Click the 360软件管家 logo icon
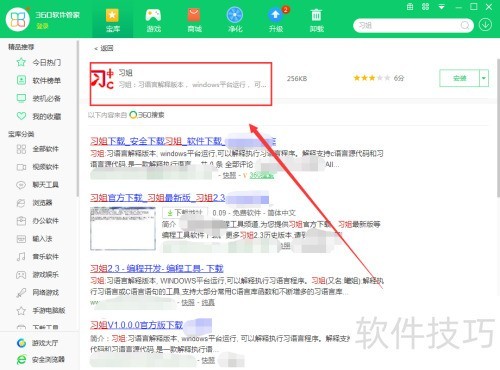Screen dimensions: 500x370 pyautogui.click(x=18, y=19)
